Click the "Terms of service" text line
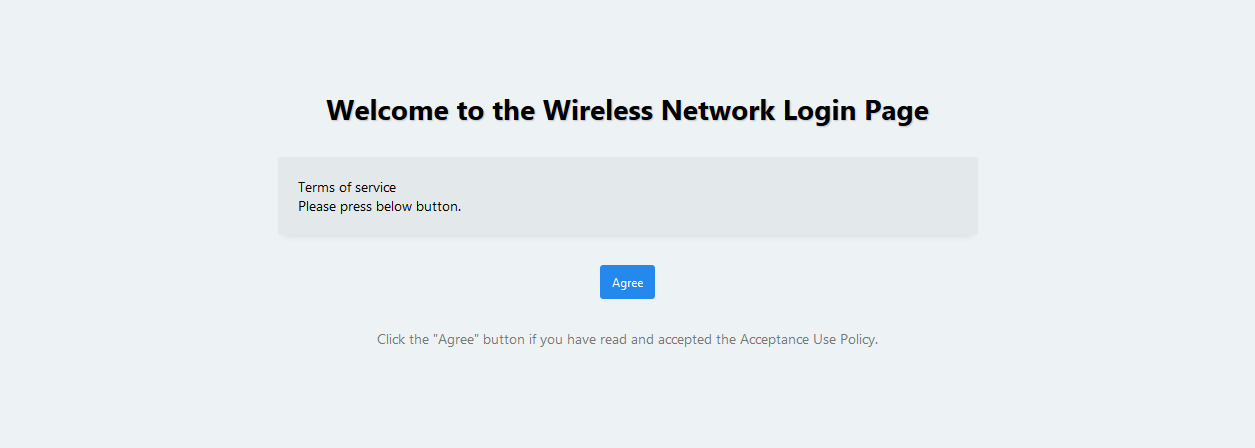Image resolution: width=1255 pixels, height=448 pixels. pos(346,187)
